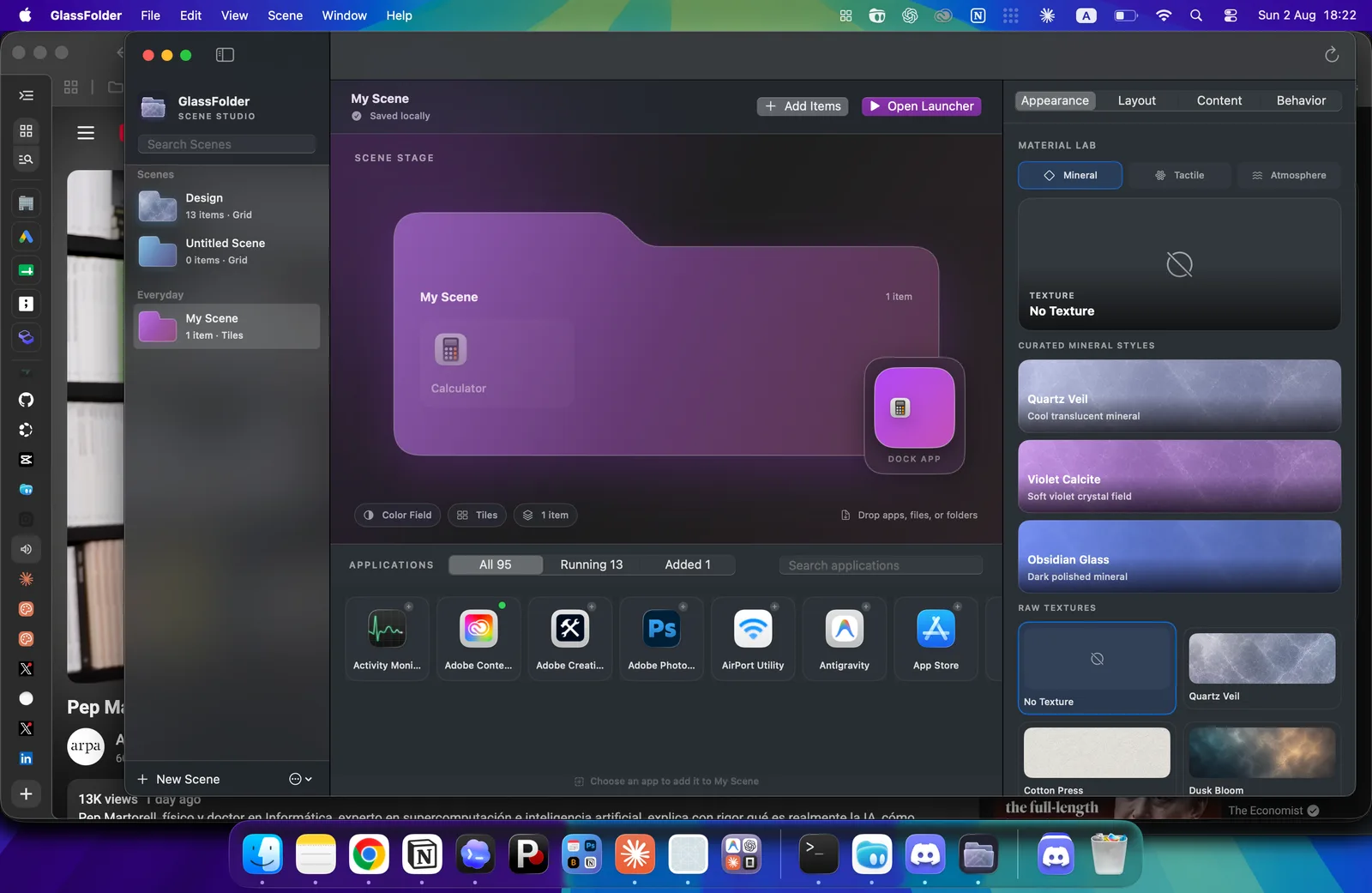The height and width of the screenshot is (893, 1372).
Task: Click the Add Items button
Action: (803, 106)
